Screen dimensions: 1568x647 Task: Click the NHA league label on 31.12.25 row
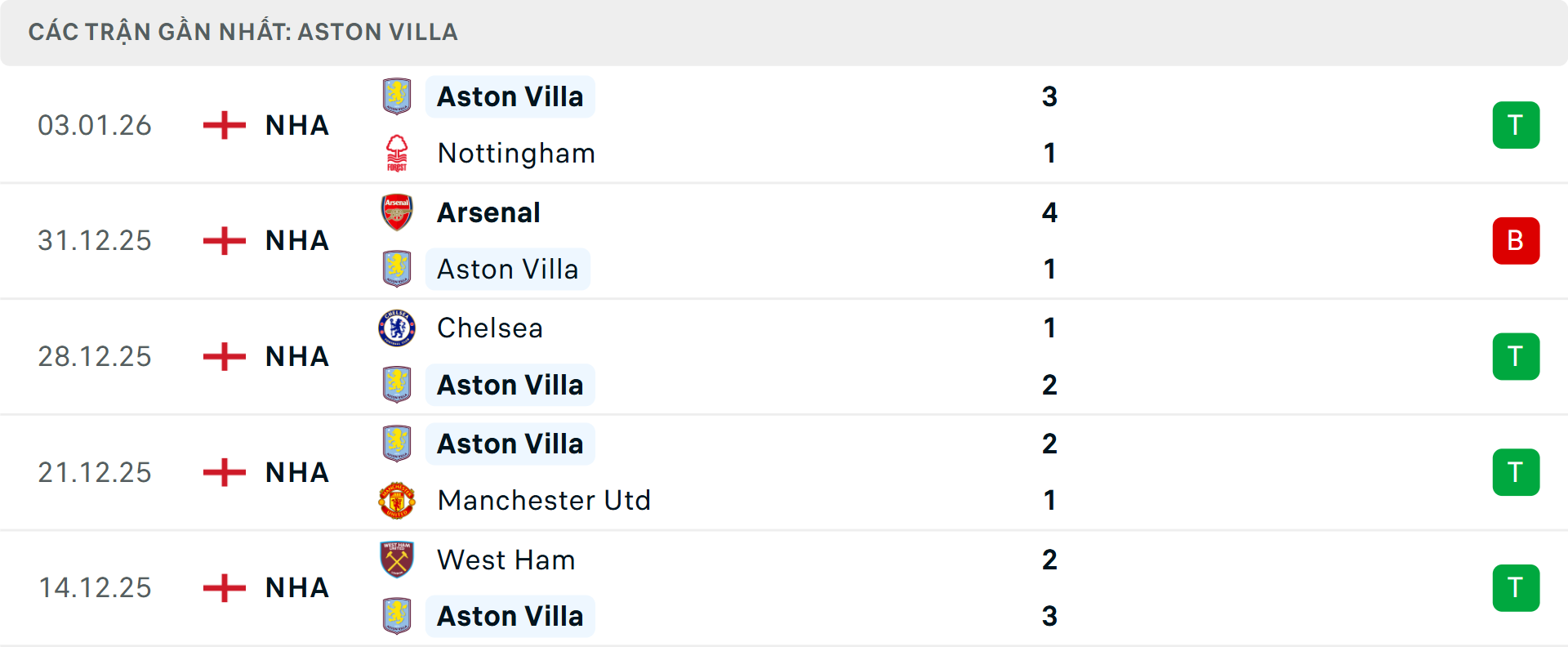296,240
